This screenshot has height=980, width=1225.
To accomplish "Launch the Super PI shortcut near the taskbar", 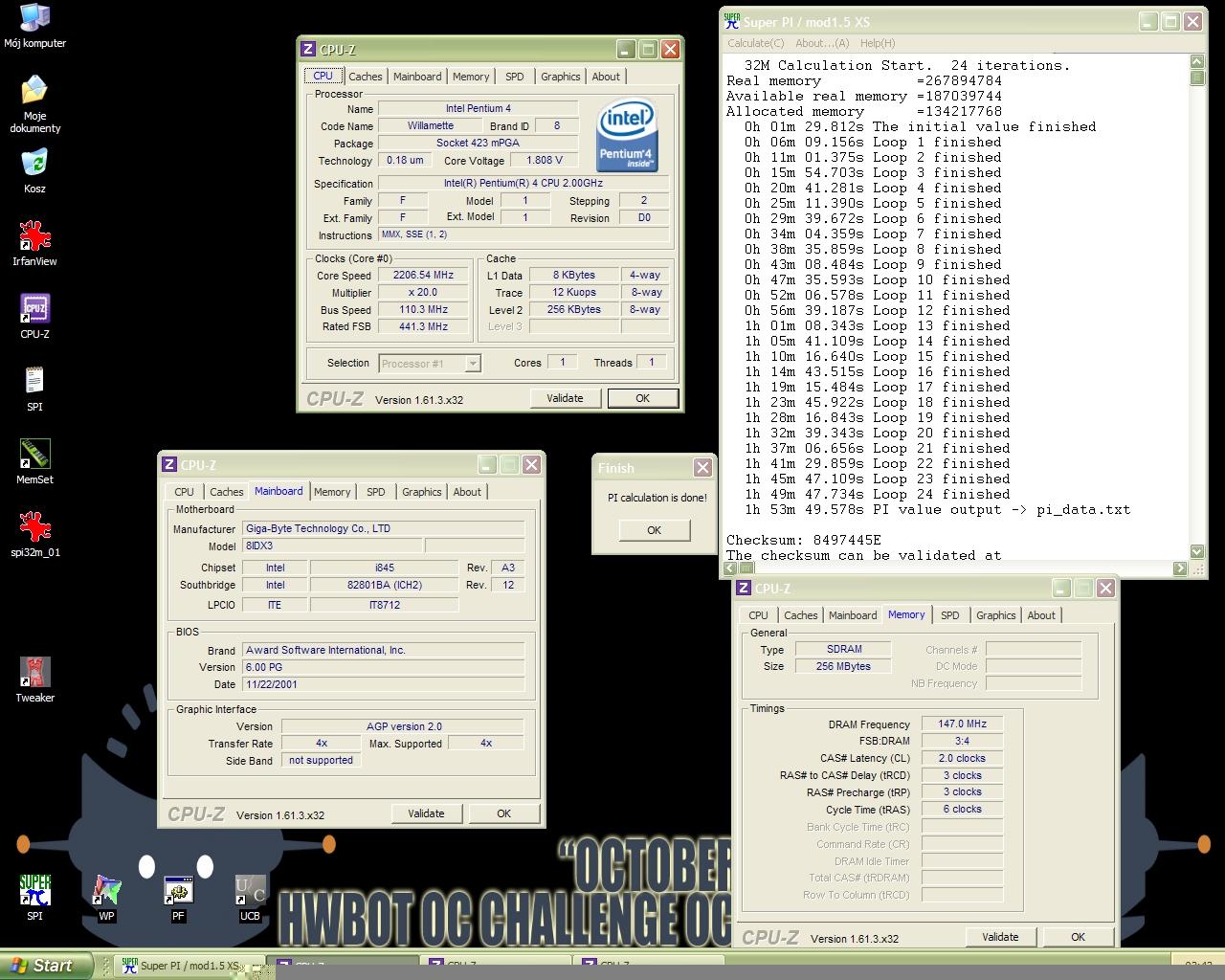I will (x=34, y=890).
